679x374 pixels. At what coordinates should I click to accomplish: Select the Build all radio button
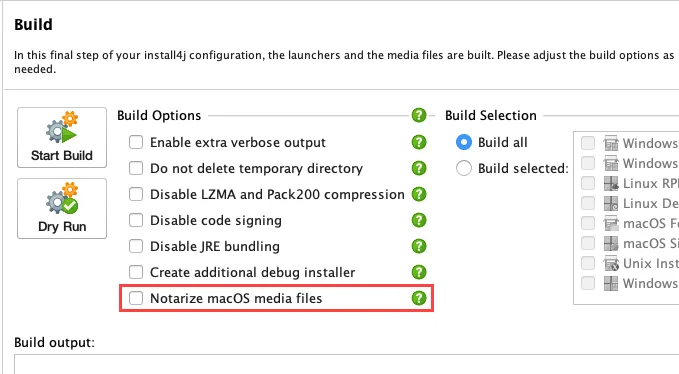click(463, 142)
